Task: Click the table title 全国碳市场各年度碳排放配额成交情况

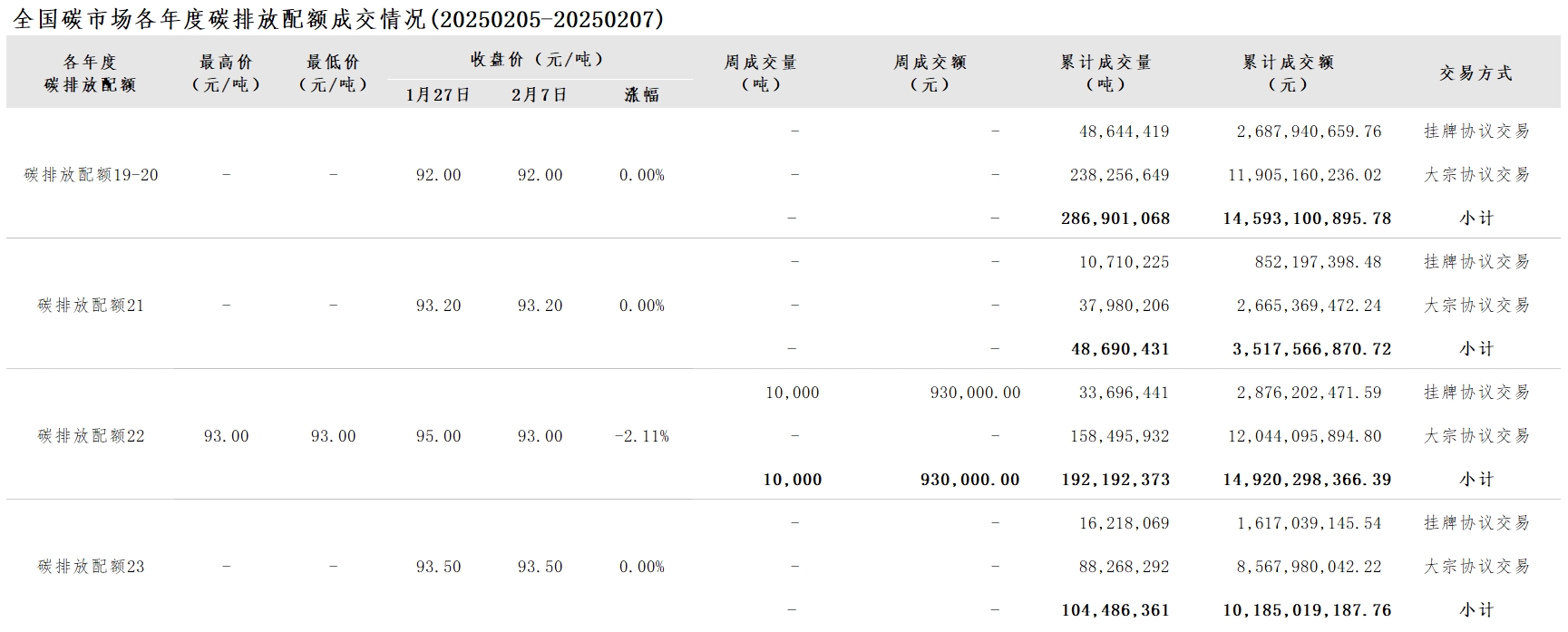Action: tap(219, 19)
